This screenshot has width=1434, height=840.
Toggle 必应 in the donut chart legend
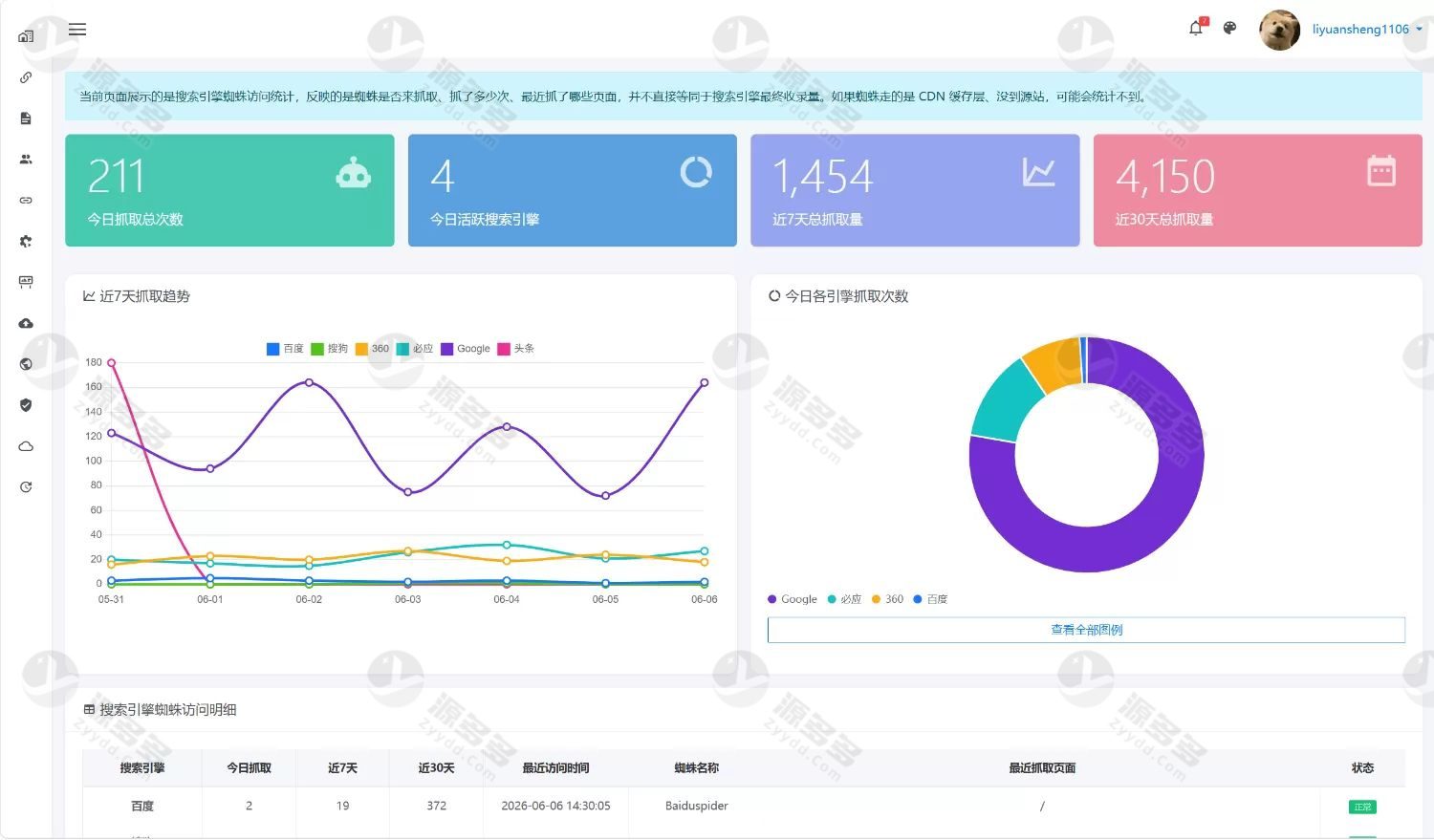[x=844, y=599]
